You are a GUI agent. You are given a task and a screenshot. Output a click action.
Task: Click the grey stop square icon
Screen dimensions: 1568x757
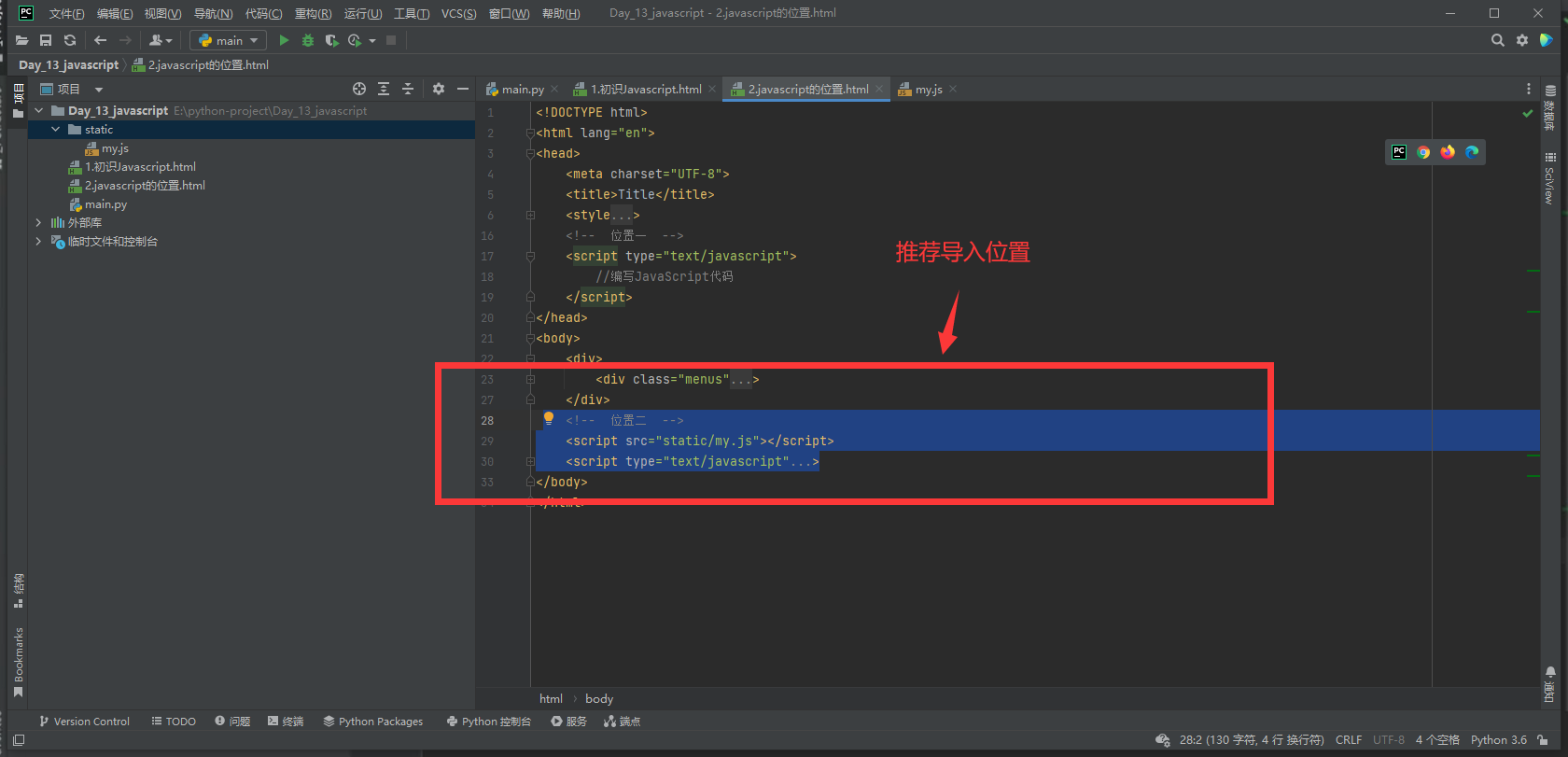pos(391,40)
